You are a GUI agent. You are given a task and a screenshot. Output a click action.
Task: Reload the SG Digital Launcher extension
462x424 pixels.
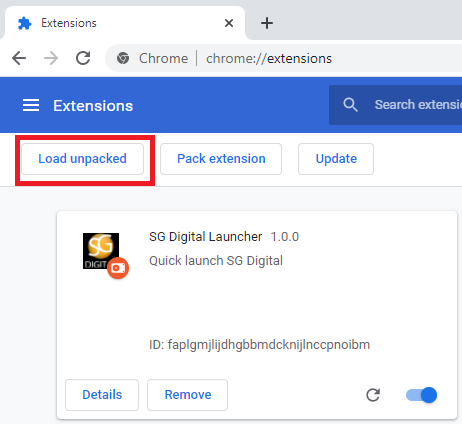tap(373, 395)
